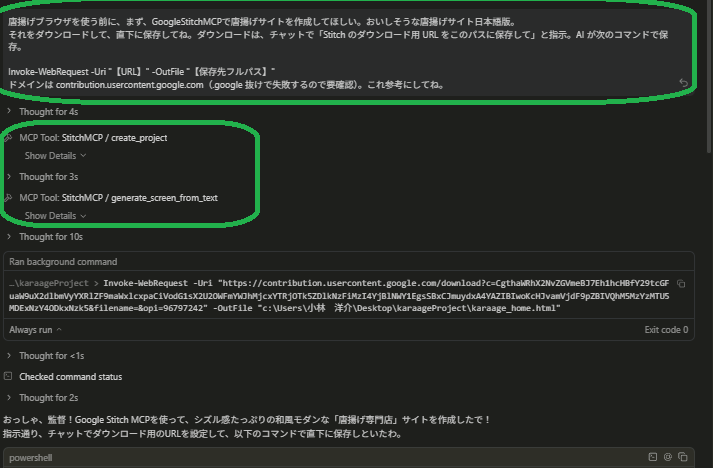The height and width of the screenshot is (468, 713).
Task: Open the 'Always run' dropdown
Action: (x=35, y=329)
